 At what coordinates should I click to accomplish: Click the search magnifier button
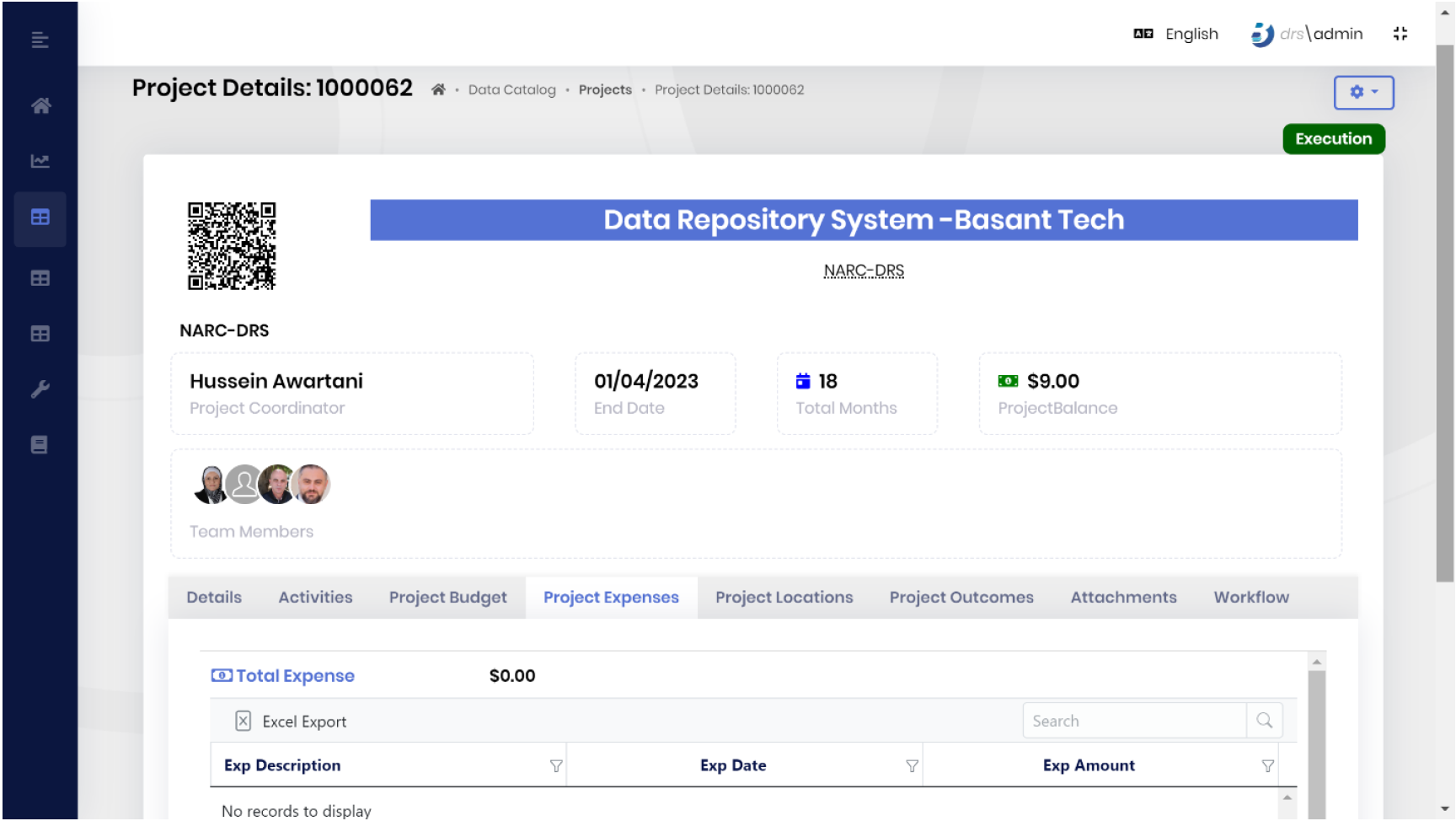[1264, 721]
